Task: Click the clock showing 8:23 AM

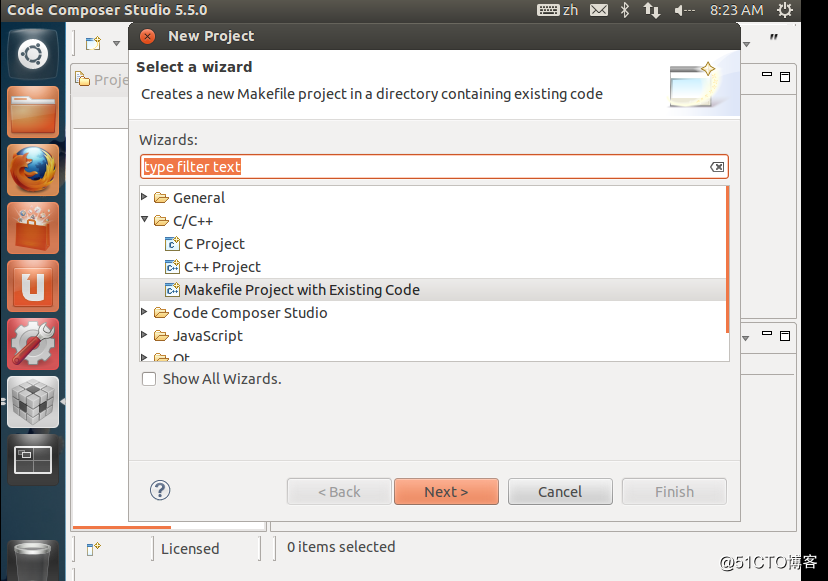Action: (x=737, y=10)
